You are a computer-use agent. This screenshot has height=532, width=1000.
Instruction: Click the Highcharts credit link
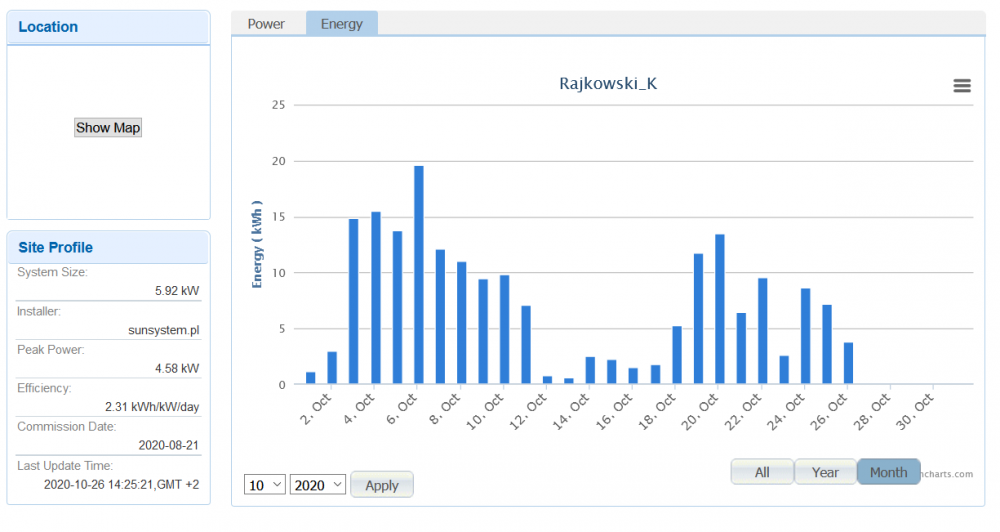coord(946,474)
